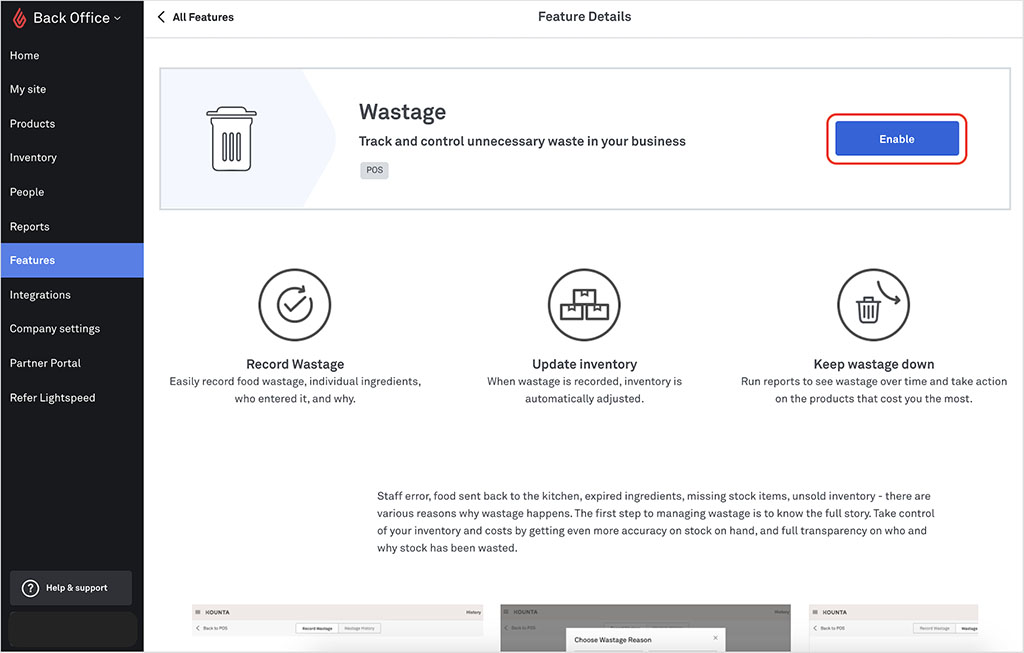This screenshot has width=1024, height=653.
Task: Click the Wastage heading text
Action: (x=402, y=112)
